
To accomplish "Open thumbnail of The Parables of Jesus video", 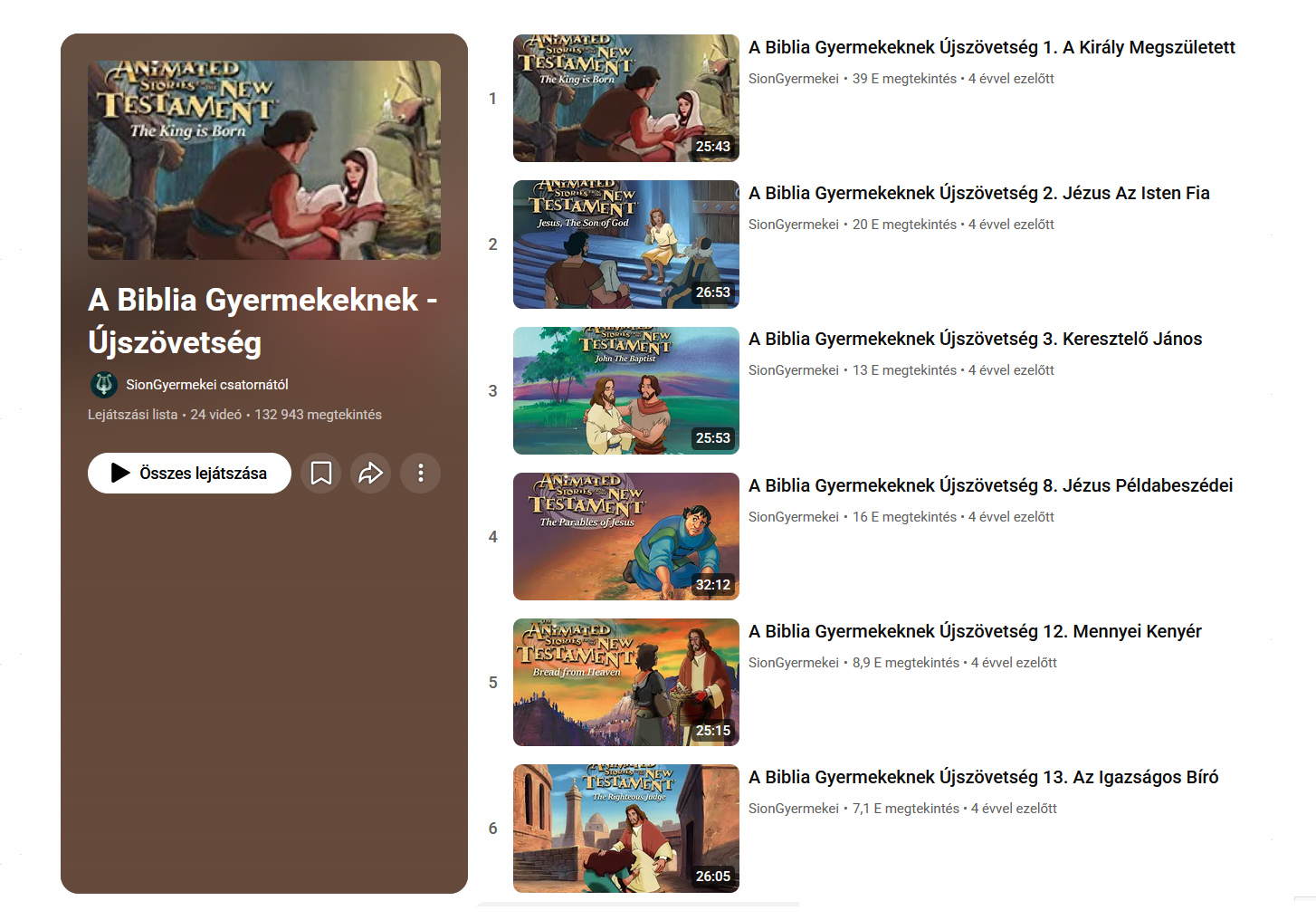I will tap(625, 536).
